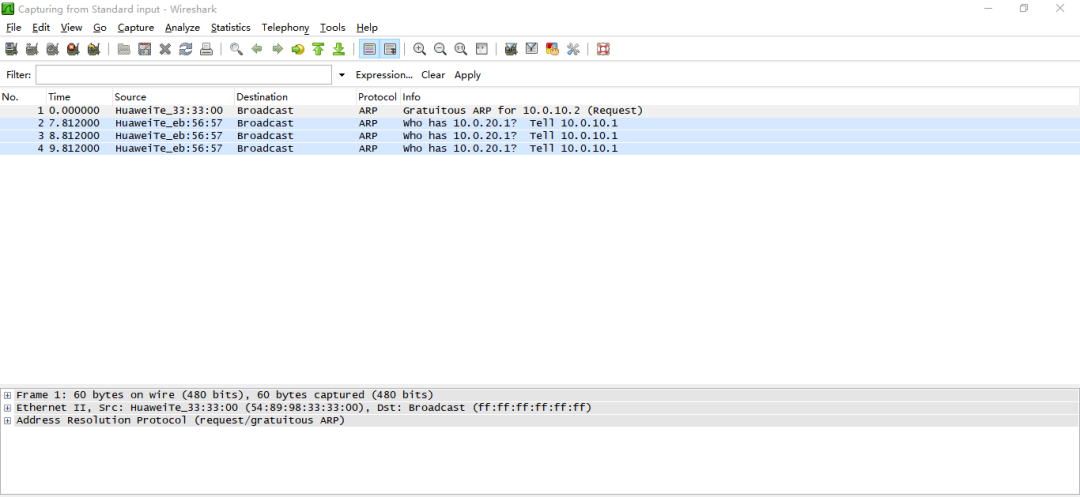Screen dimensions: 1080x497
Task: Click the Find packet magnifier icon
Action: pyautogui.click(x=236, y=49)
